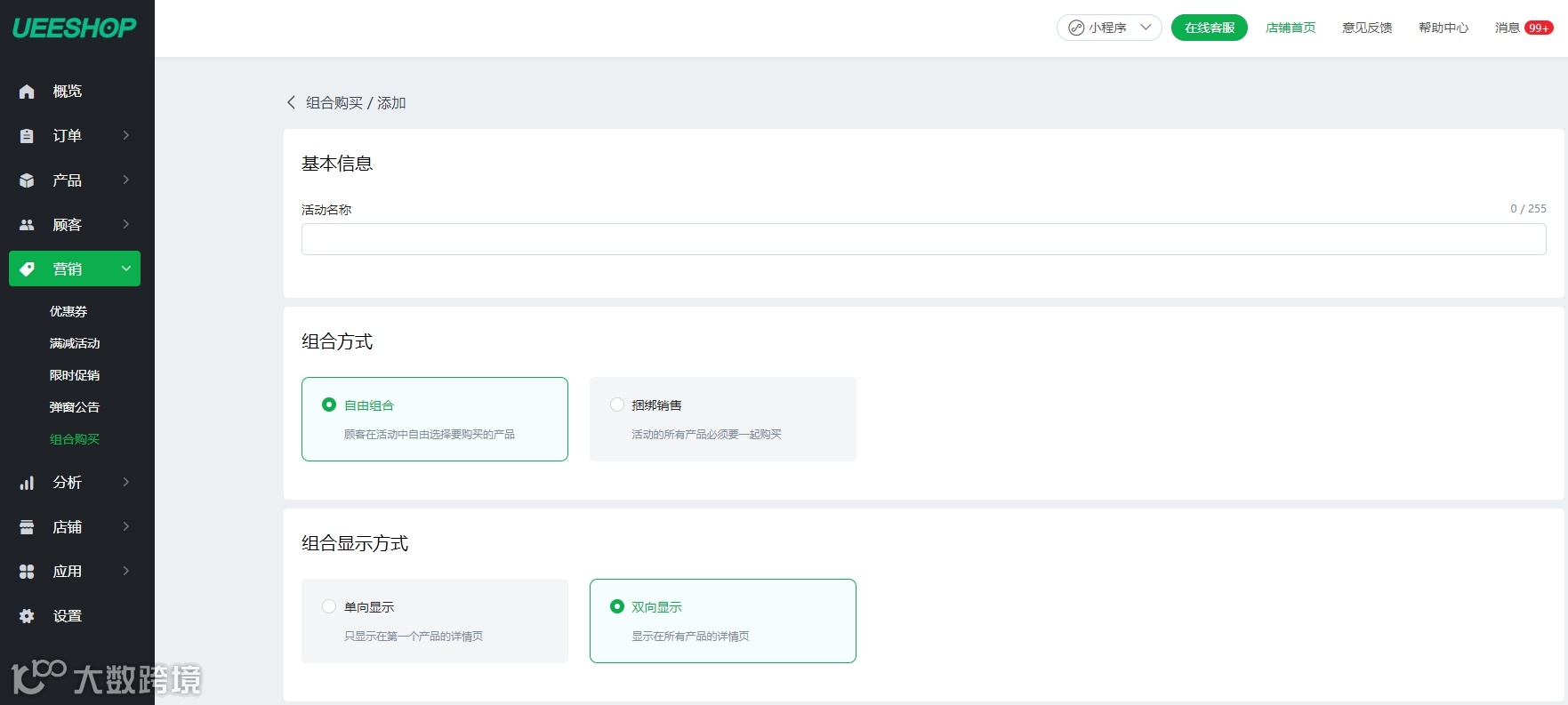Viewport: 1568px width, 705px height.
Task: Click the apps grid icon beside 应用
Action: [27, 572]
